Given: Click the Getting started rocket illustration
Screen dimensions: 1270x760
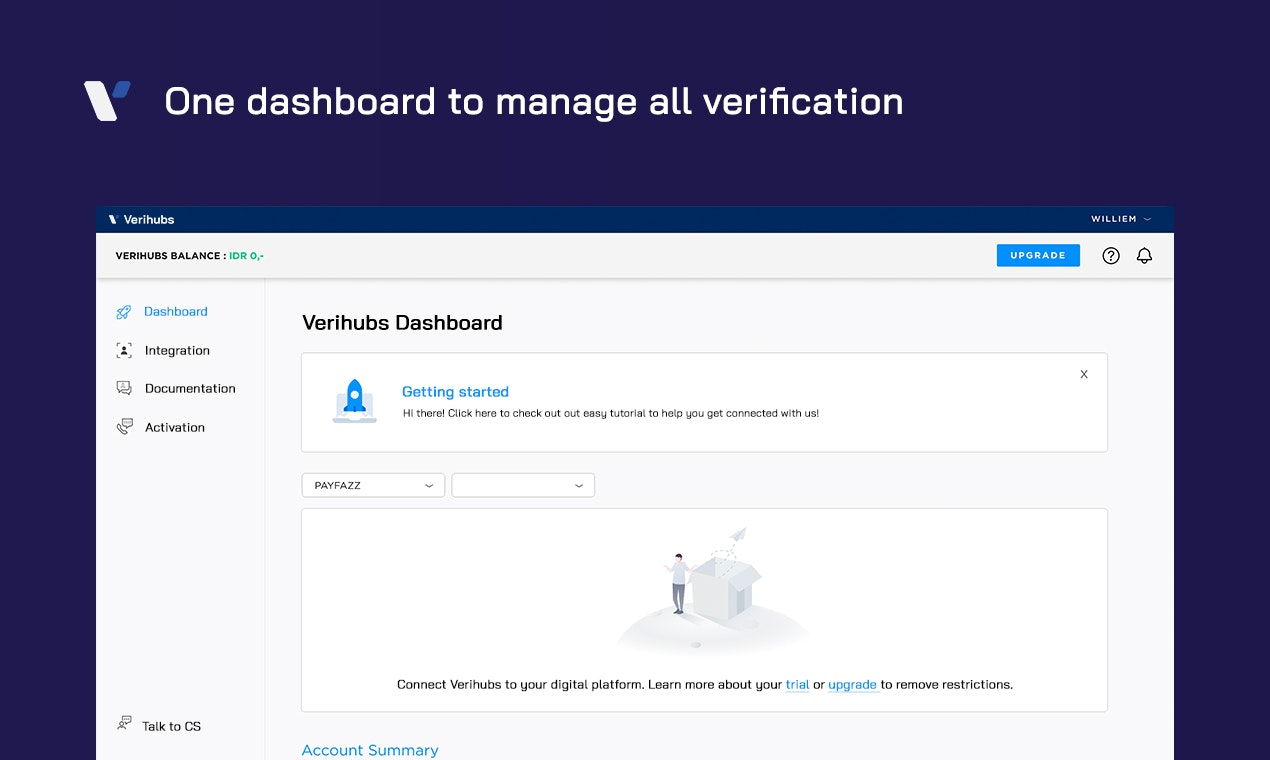Looking at the screenshot, I should coord(354,400).
